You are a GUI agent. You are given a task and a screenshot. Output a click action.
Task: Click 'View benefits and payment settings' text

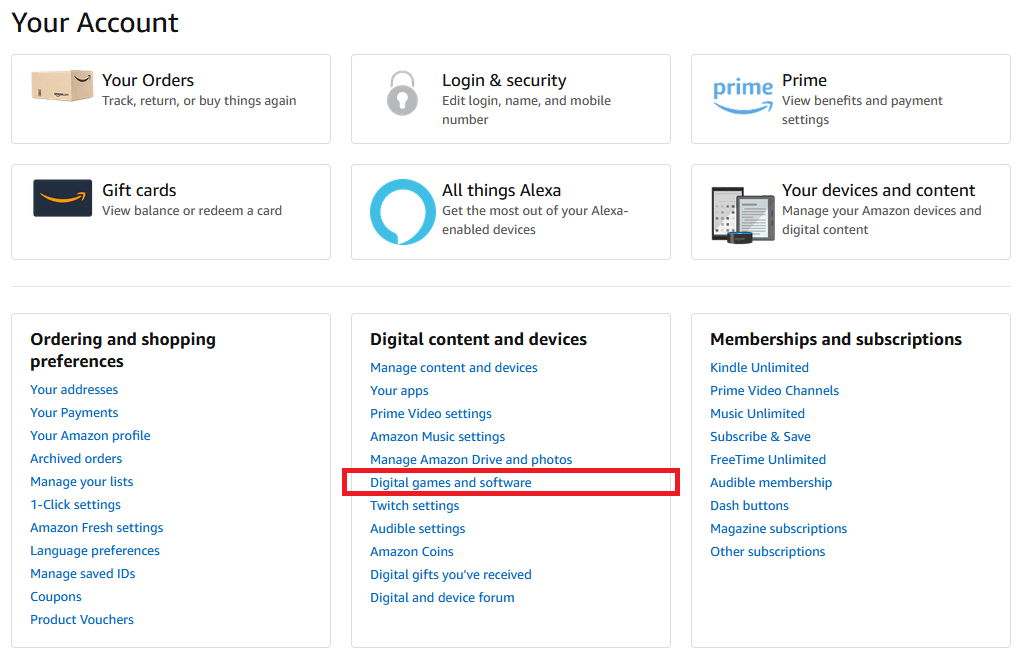pyautogui.click(x=862, y=110)
